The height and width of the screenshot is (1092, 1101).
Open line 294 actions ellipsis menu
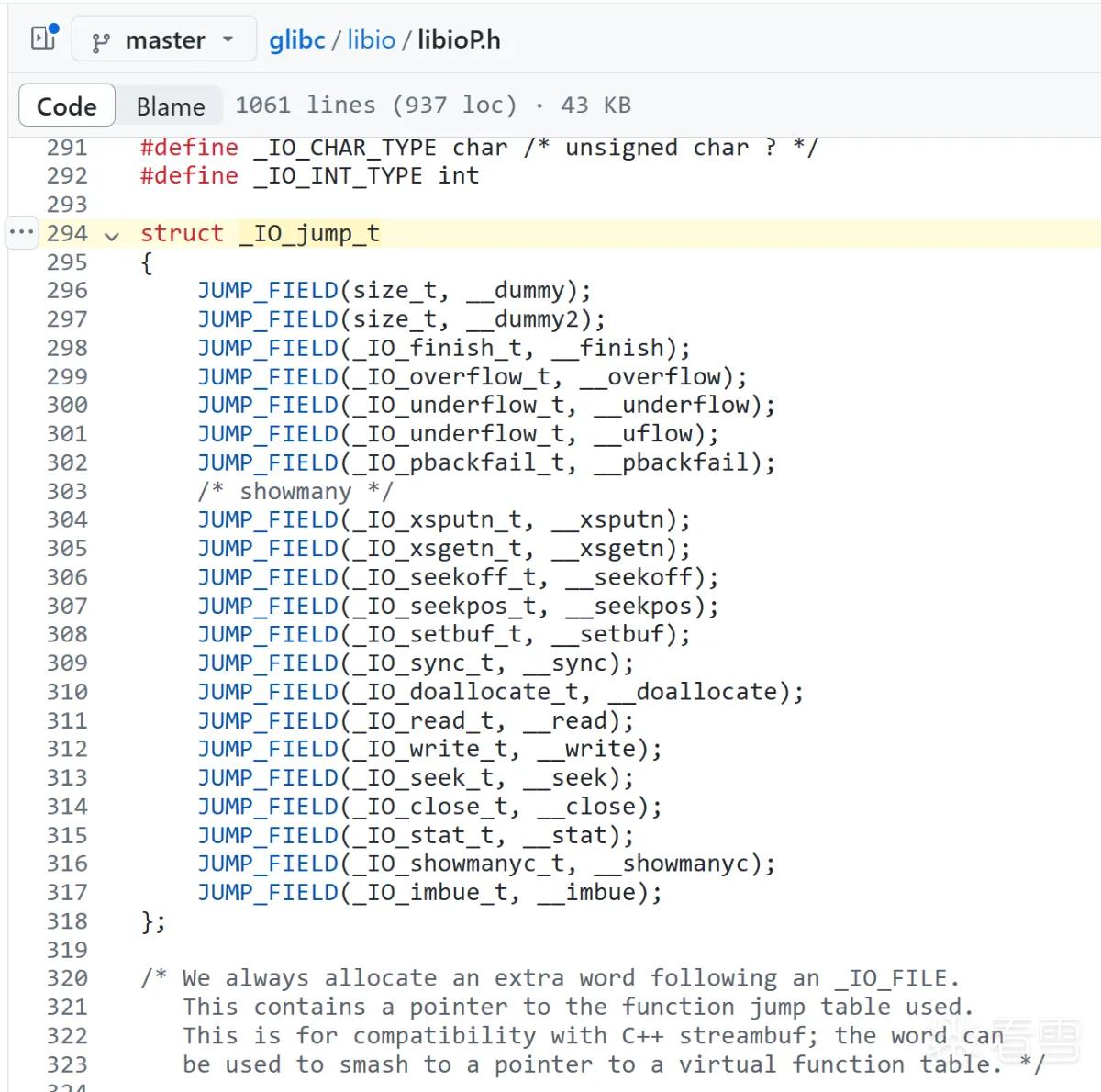point(21,232)
